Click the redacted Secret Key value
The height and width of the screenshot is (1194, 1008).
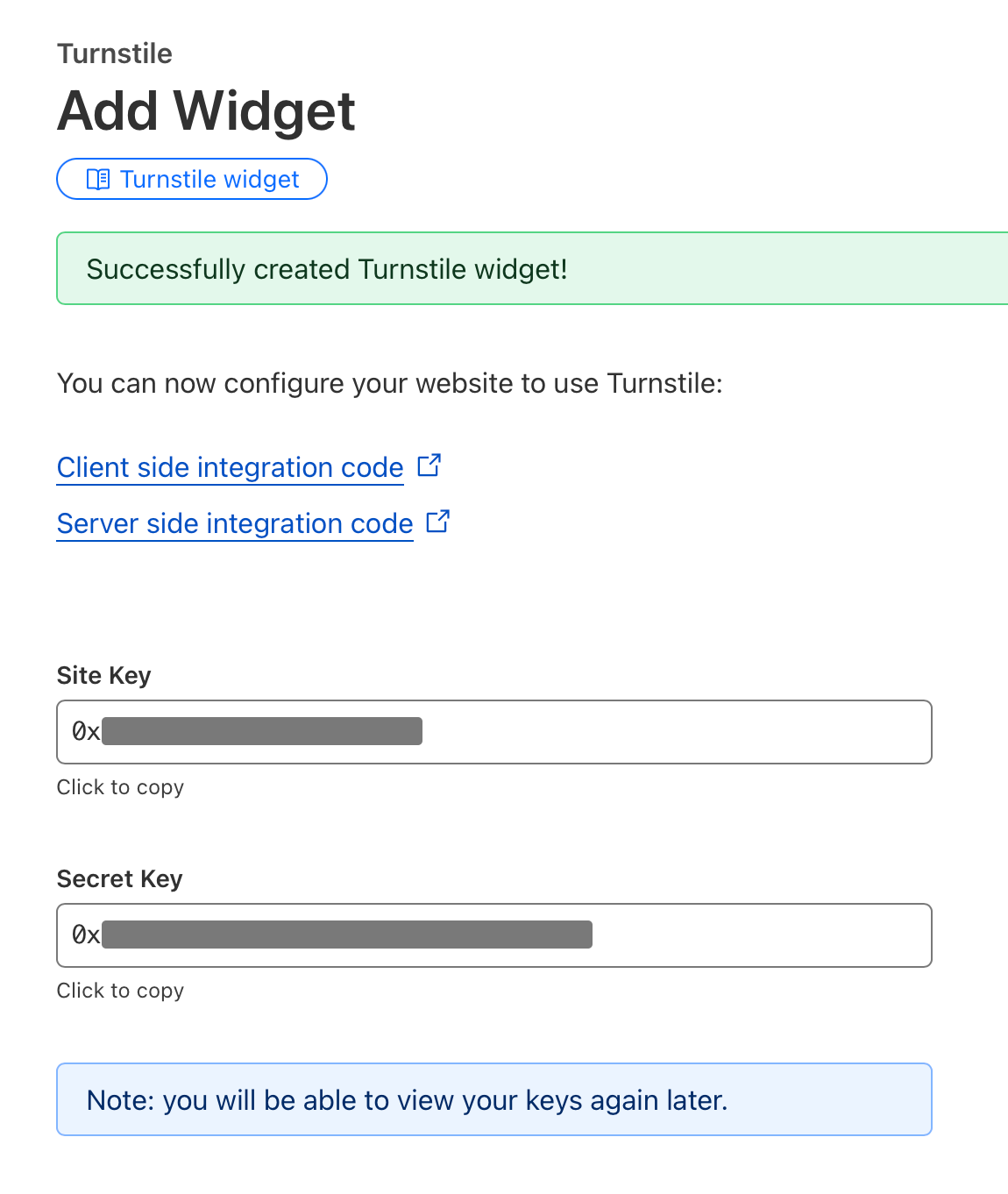point(347,935)
